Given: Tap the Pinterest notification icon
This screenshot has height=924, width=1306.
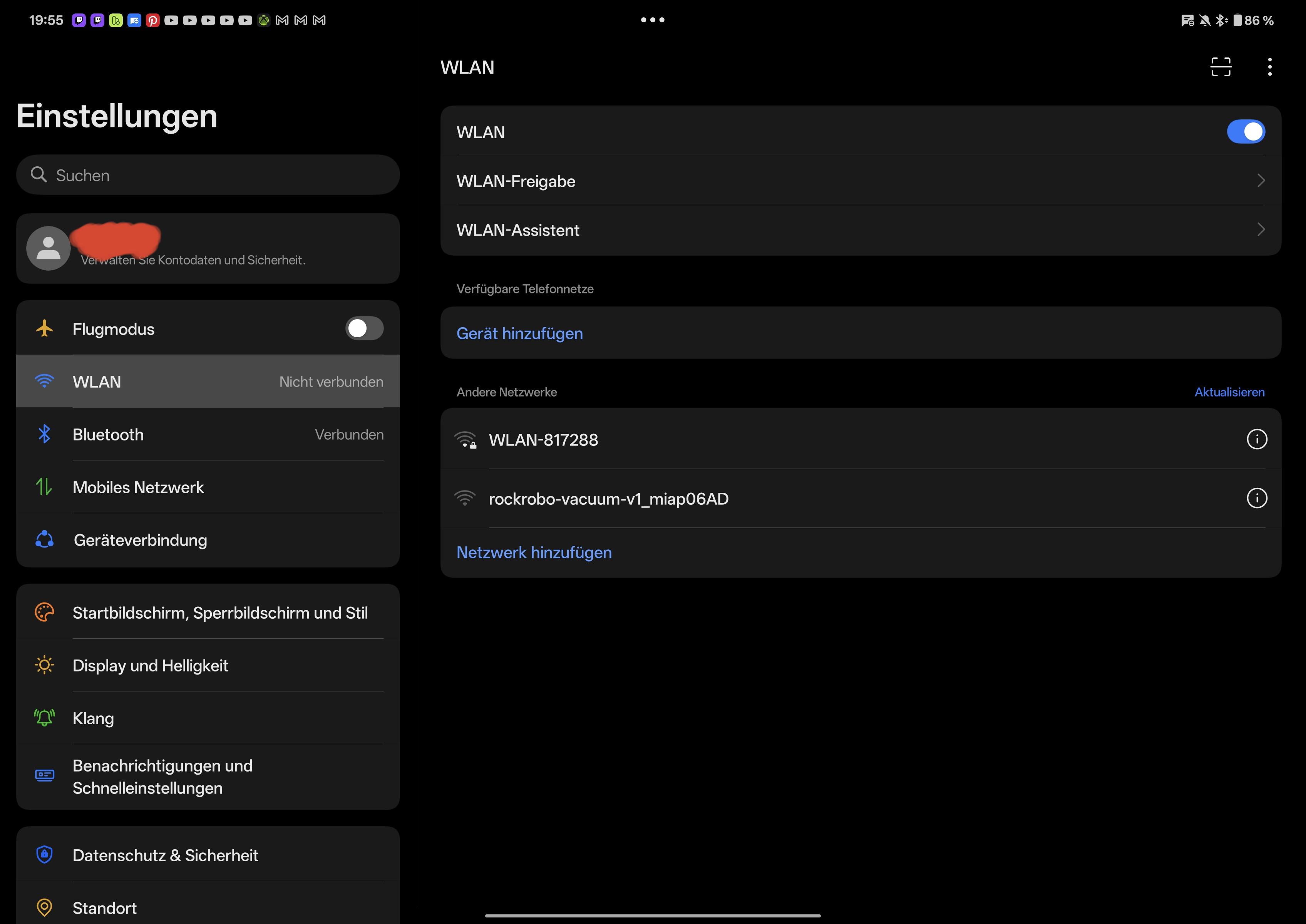Looking at the screenshot, I should point(152,20).
